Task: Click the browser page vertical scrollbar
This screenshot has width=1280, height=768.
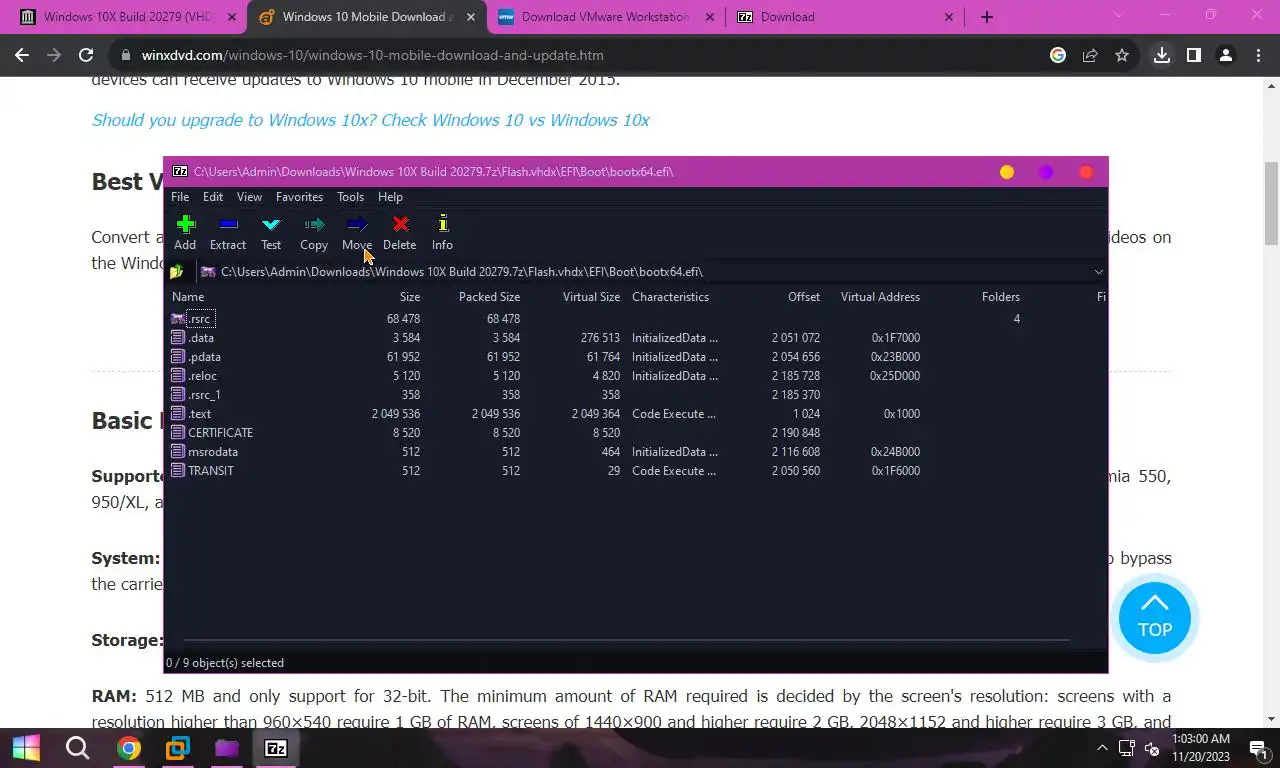Action: [1271, 203]
